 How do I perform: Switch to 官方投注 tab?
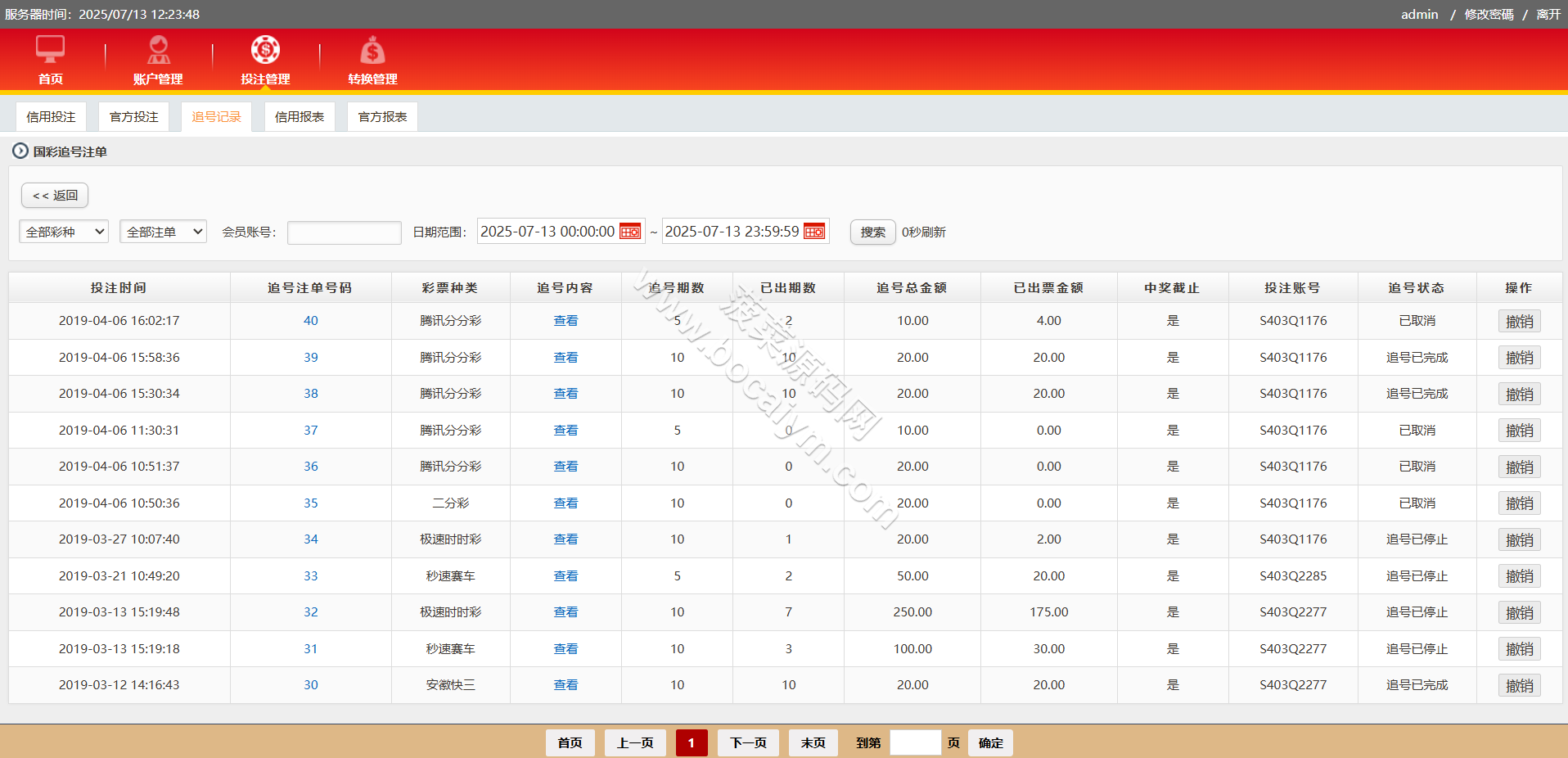coord(134,117)
